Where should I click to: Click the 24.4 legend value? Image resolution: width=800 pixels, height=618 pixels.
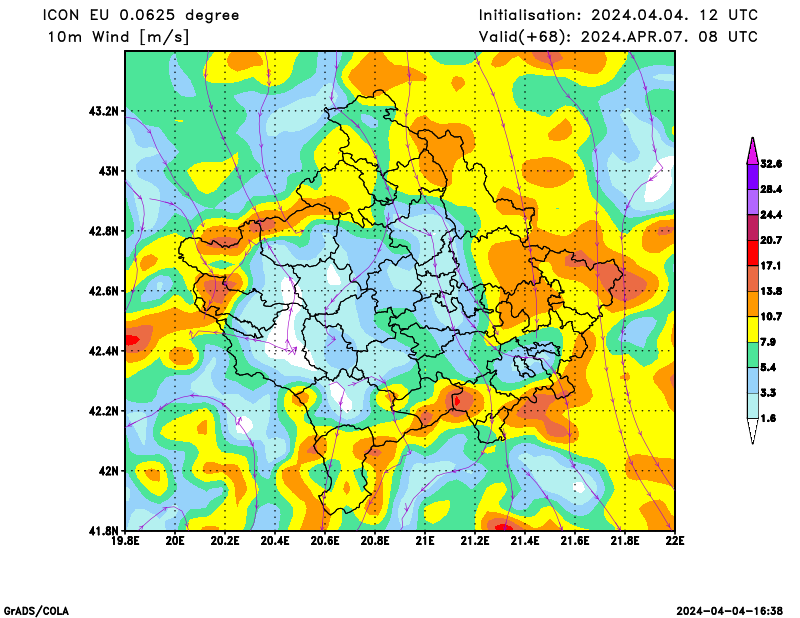(771, 215)
